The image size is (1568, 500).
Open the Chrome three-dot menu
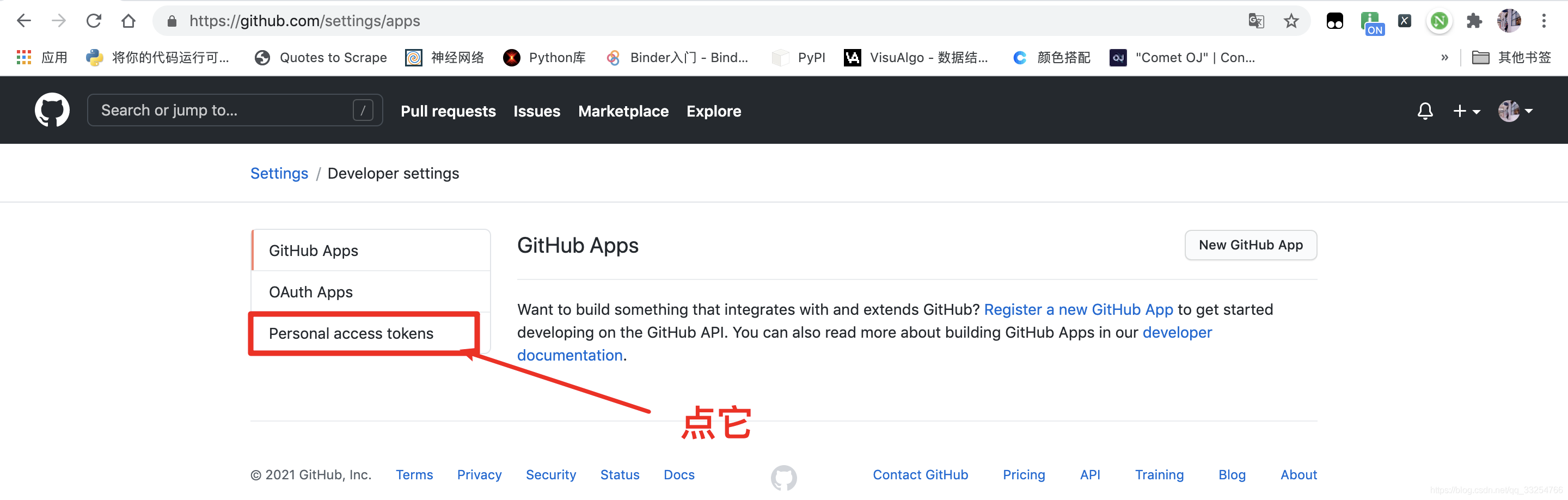pyautogui.click(x=1543, y=21)
